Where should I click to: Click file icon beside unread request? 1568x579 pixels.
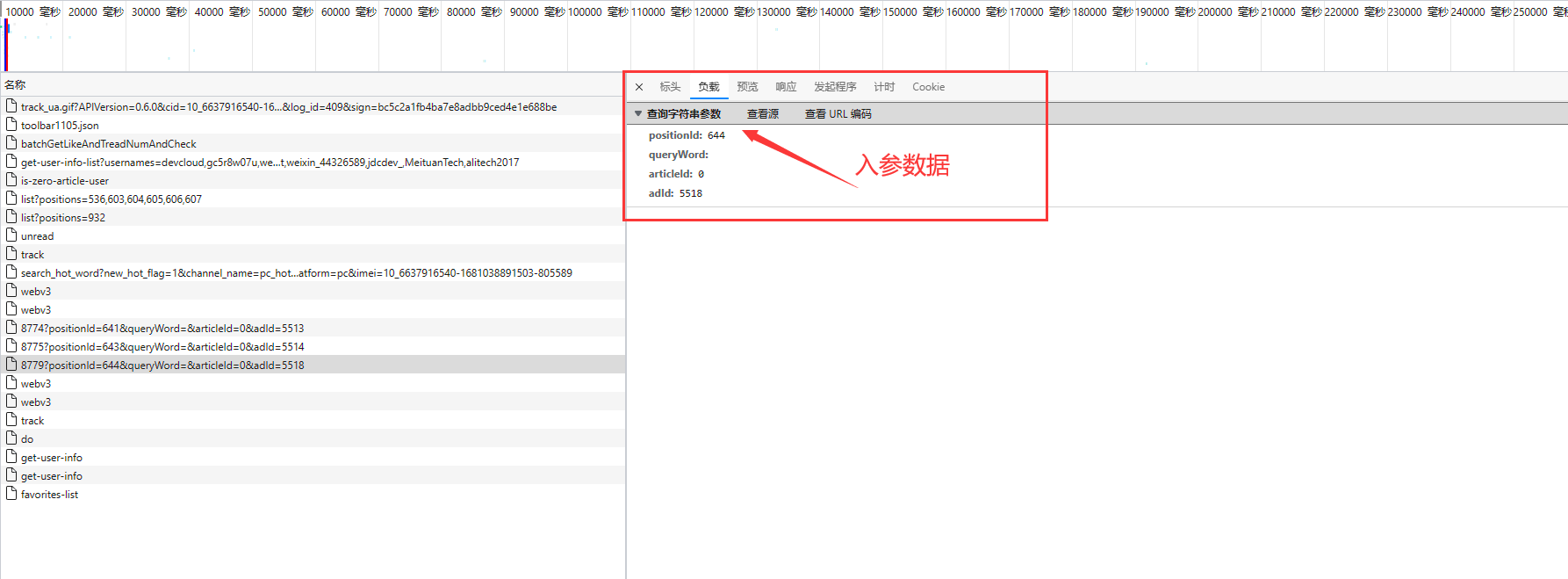tap(11, 235)
